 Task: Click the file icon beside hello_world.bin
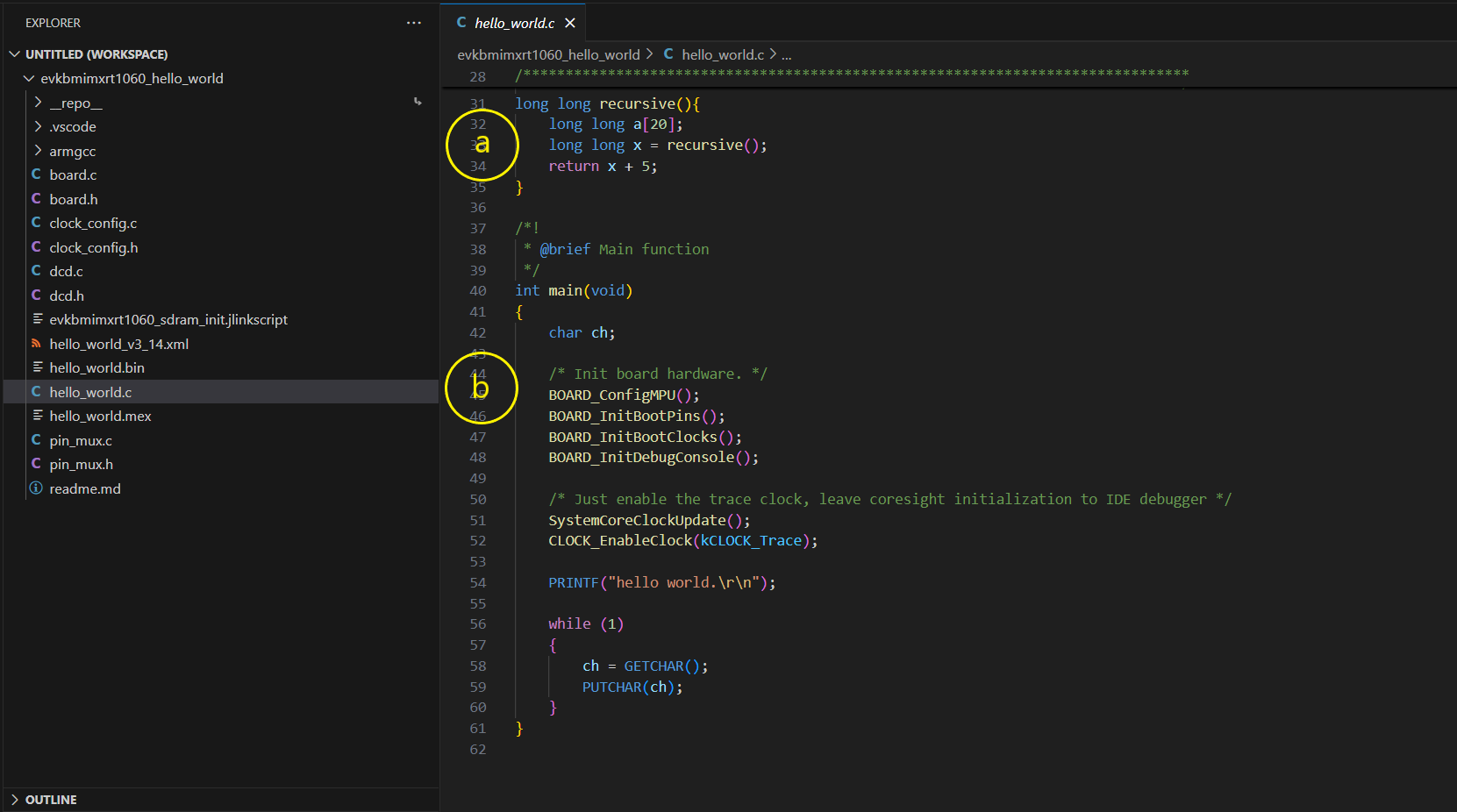point(35,367)
